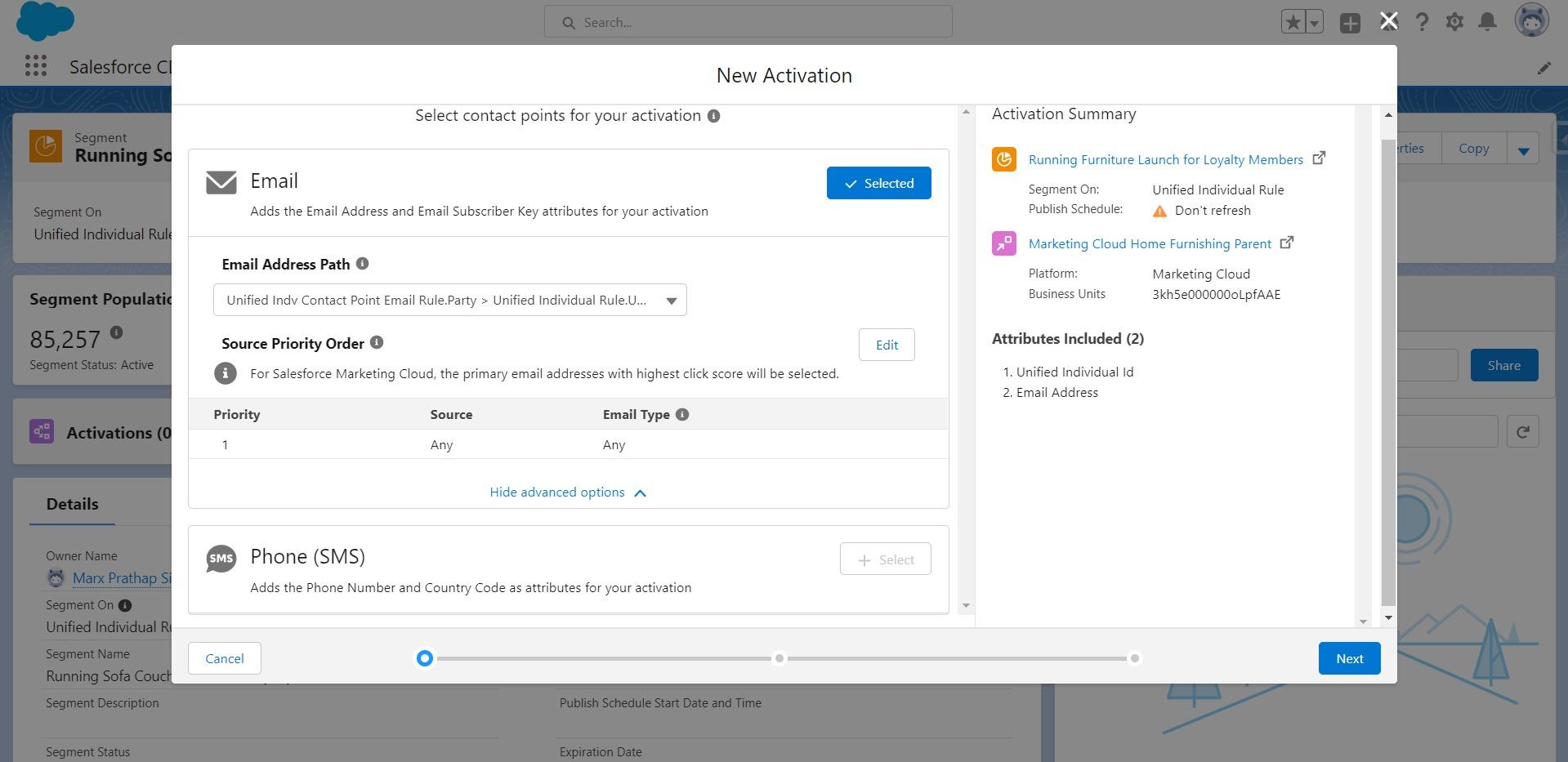The image size is (1568, 762).
Task: Open Marketing Cloud target external link icon
Action: click(1287, 243)
